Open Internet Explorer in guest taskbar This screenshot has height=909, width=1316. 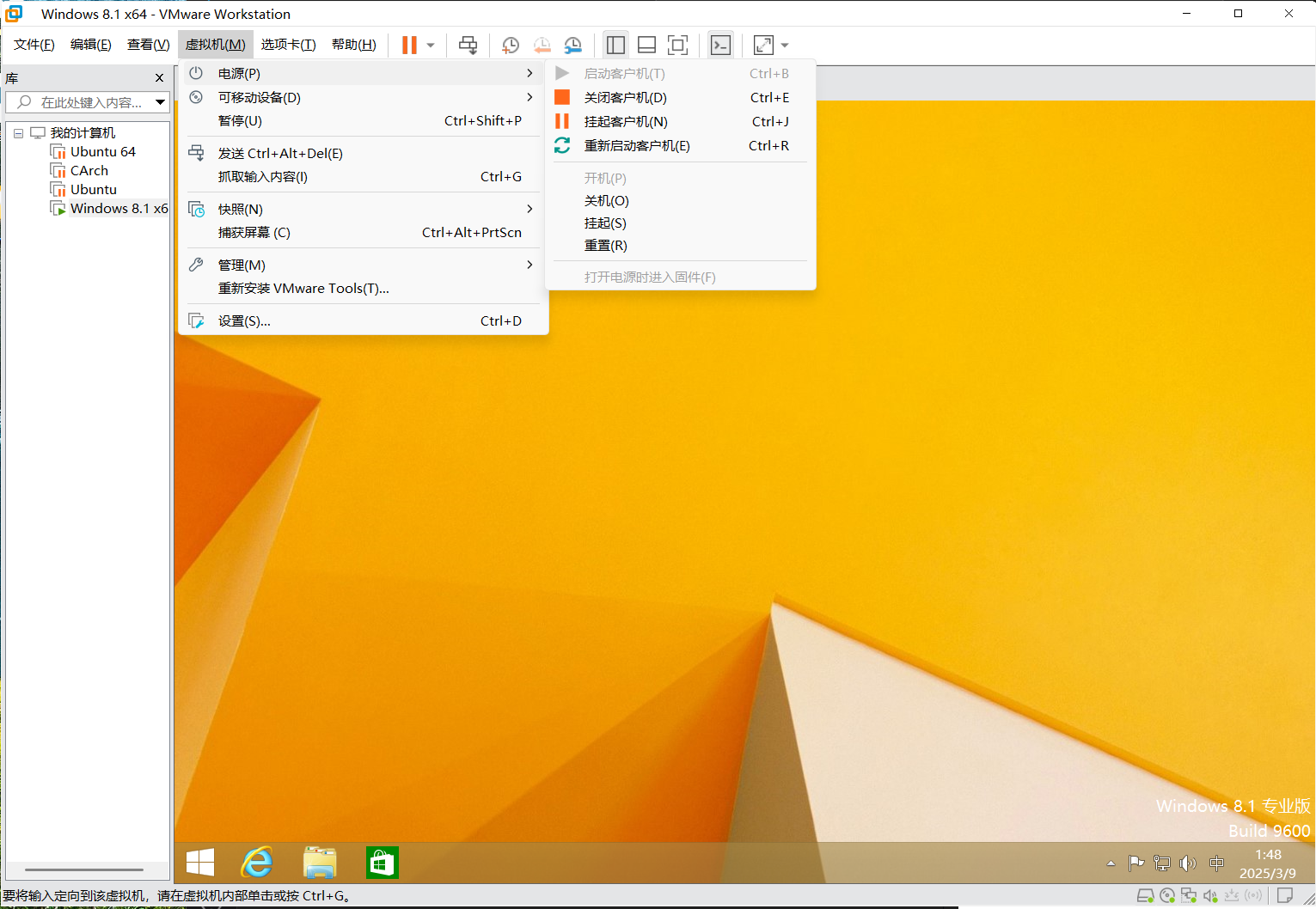click(257, 863)
